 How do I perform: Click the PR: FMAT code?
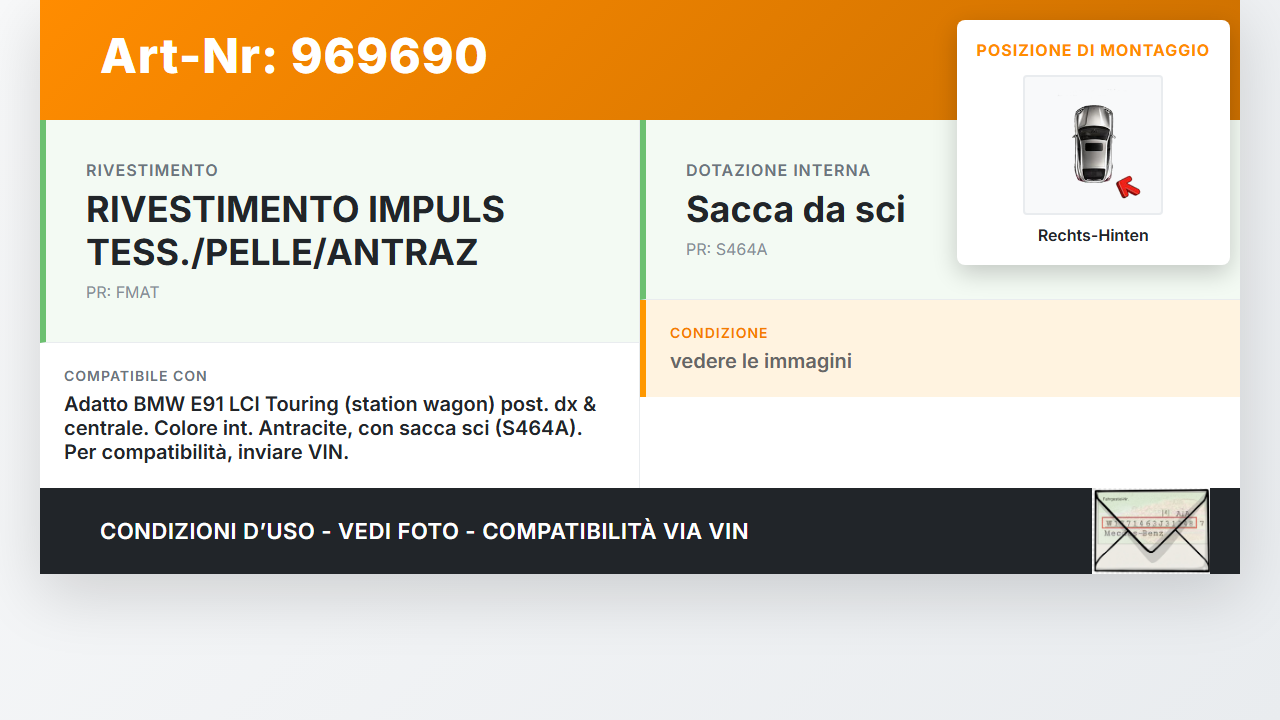(123, 293)
